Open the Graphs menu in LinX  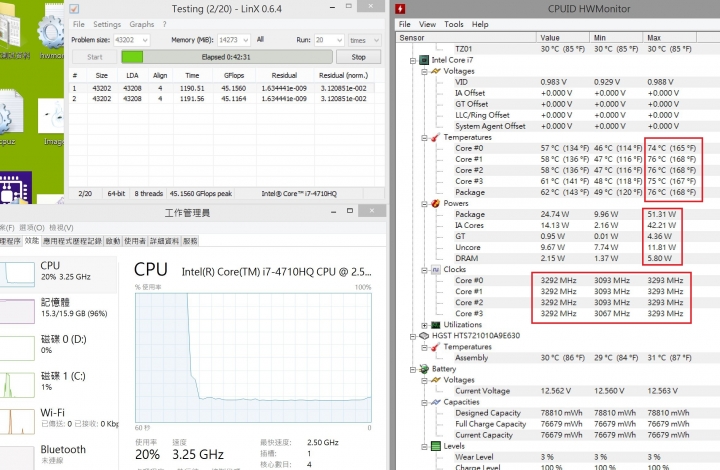(141, 24)
